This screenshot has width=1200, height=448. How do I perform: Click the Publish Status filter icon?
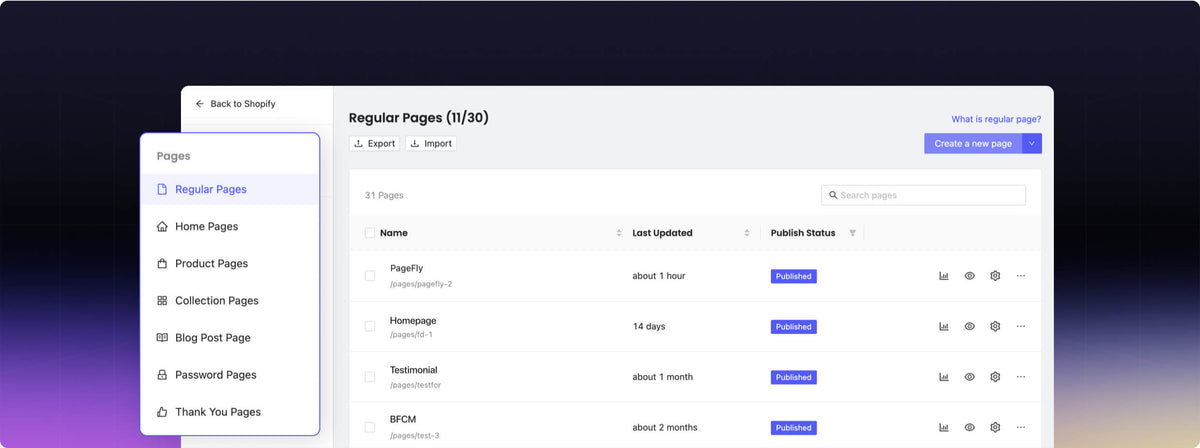(x=852, y=233)
